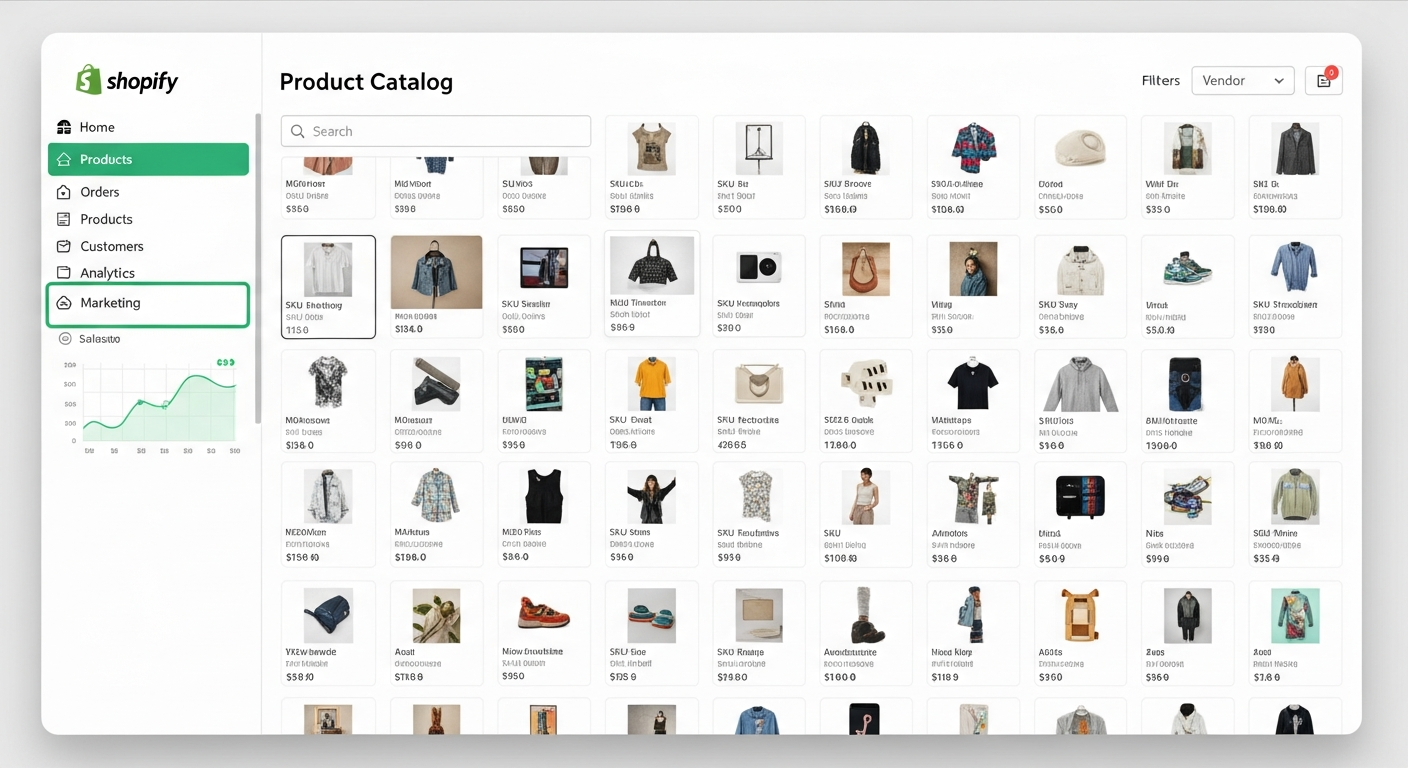Click the Filters label
The height and width of the screenshot is (768, 1408).
[x=1160, y=80]
